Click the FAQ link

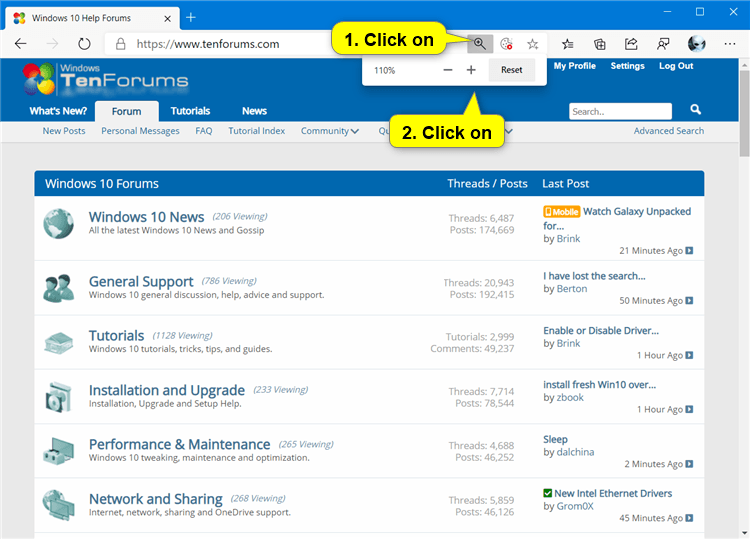(x=204, y=131)
